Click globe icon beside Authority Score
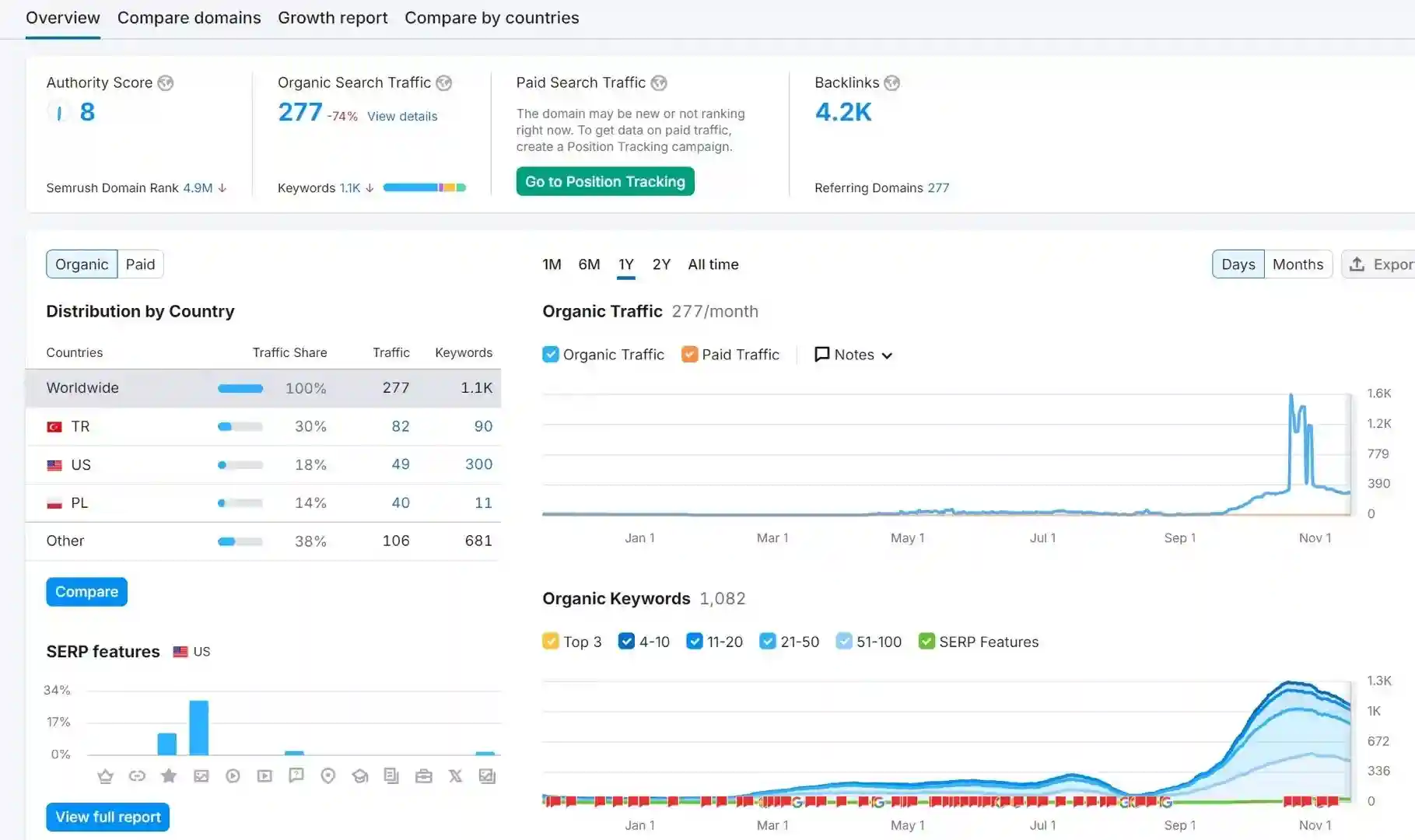 (166, 83)
